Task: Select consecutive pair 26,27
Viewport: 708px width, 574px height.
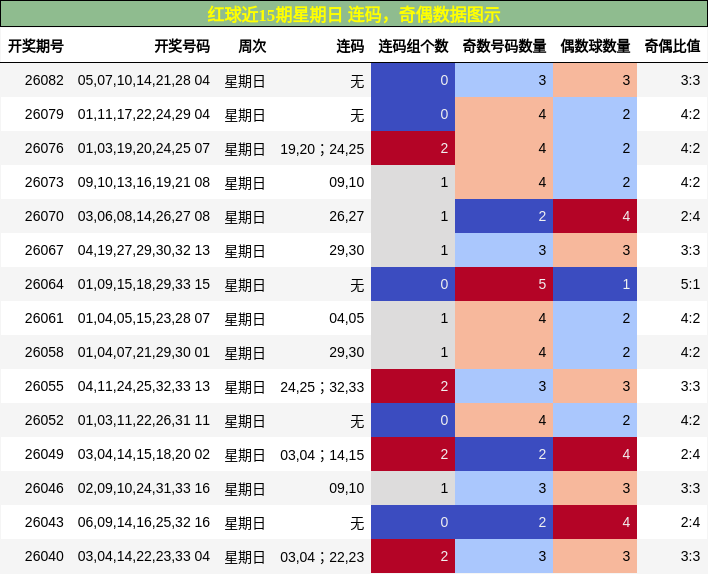Action: point(346,216)
